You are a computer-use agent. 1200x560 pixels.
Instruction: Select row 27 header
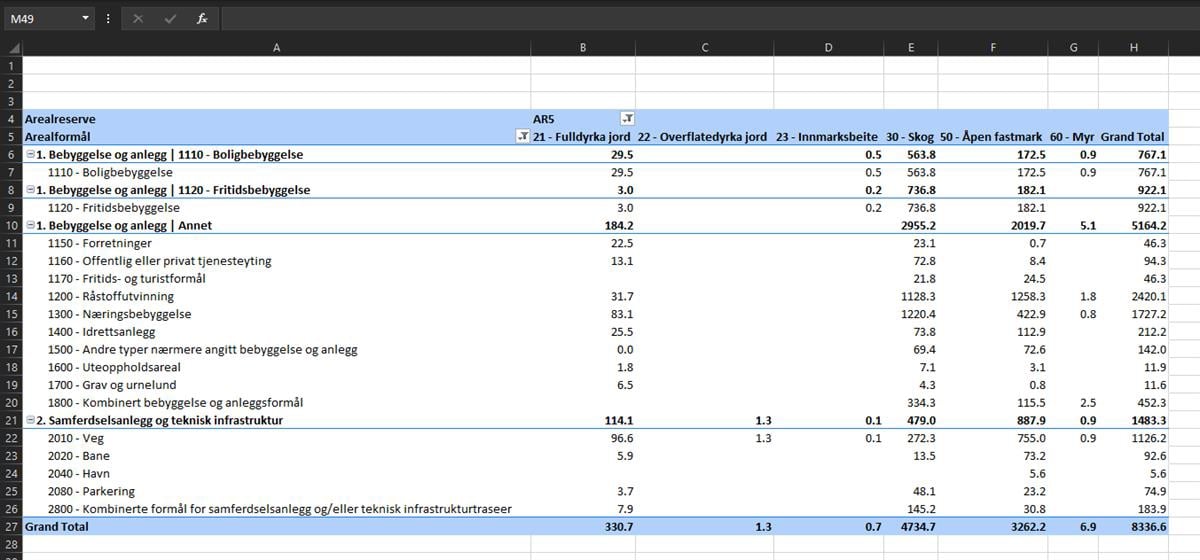[x=11, y=526]
